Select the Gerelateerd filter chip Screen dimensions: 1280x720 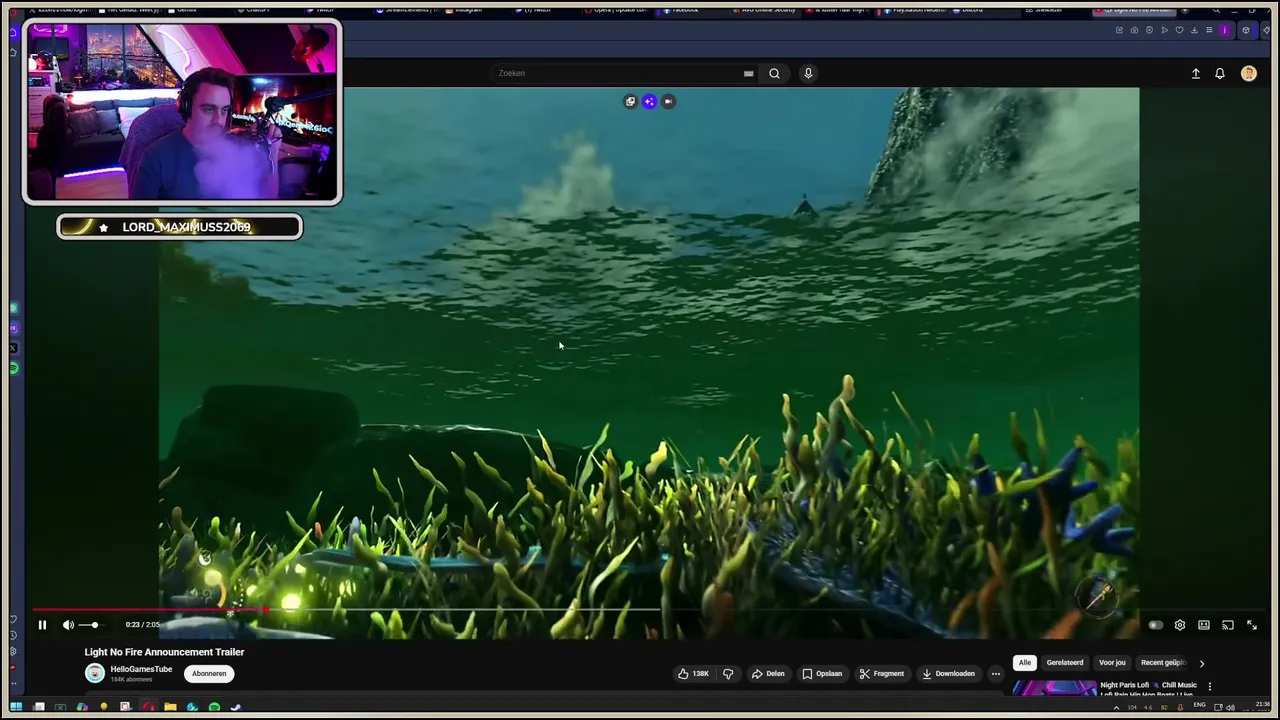click(x=1064, y=662)
